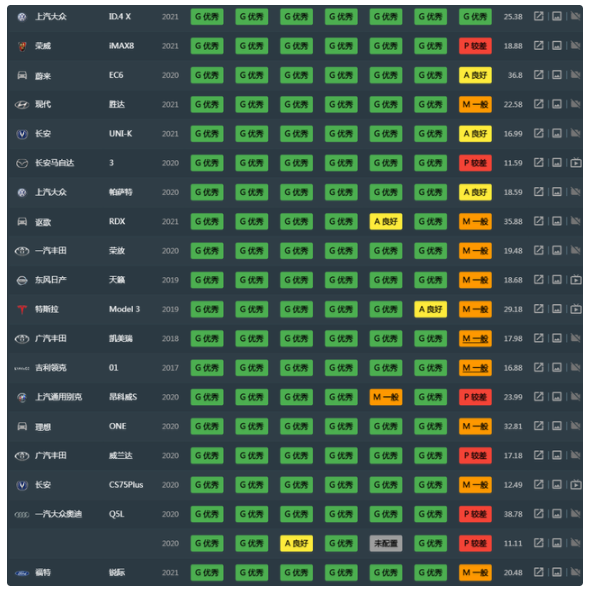This screenshot has height=590, width=597.
Task: Select model name iMAX8
Action: click(x=121, y=46)
